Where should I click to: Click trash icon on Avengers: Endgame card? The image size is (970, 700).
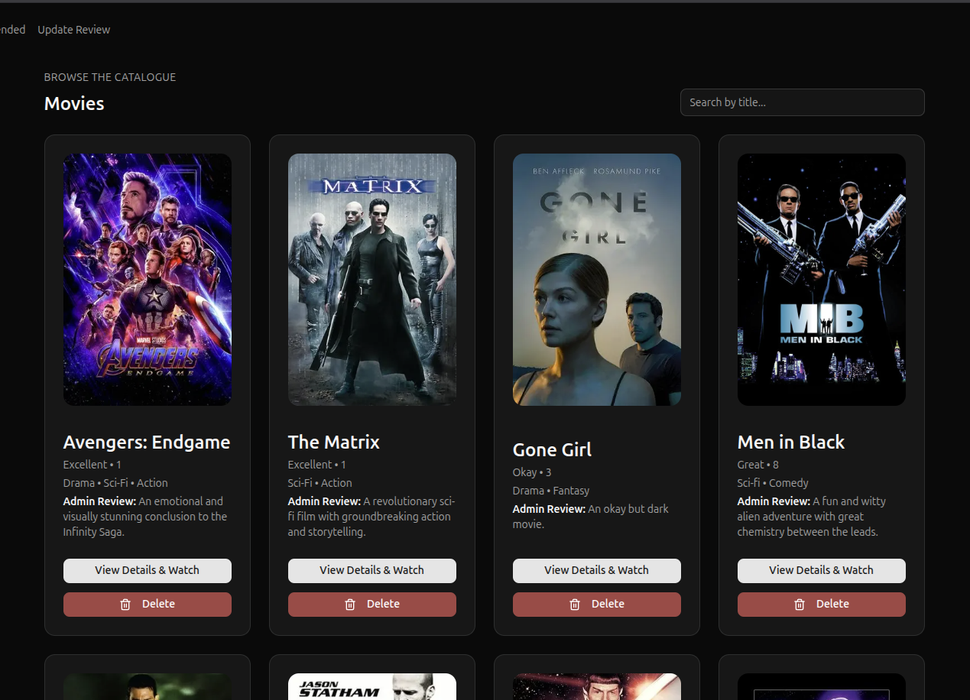[126, 604]
